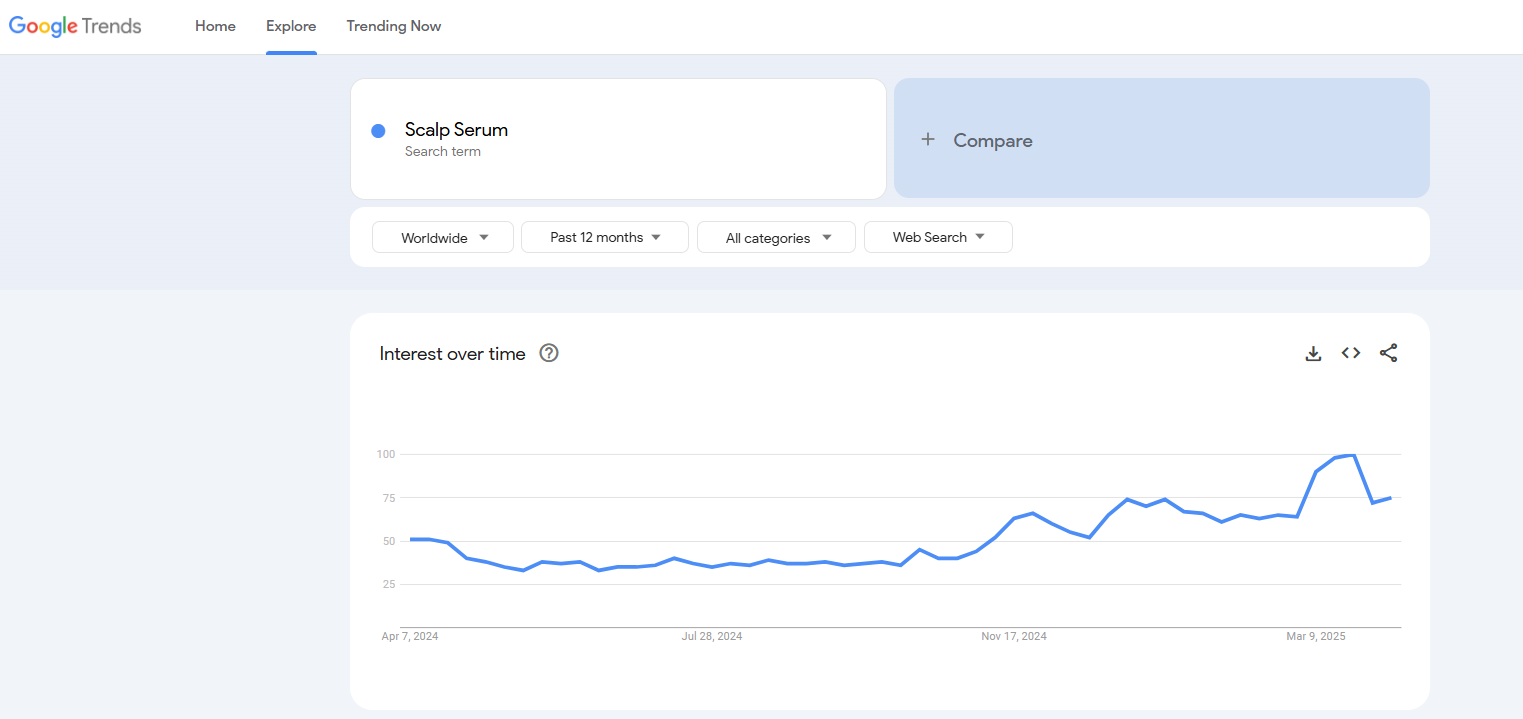Open the Web Search type dropdown
The image size is (1523, 719).
coord(938,237)
